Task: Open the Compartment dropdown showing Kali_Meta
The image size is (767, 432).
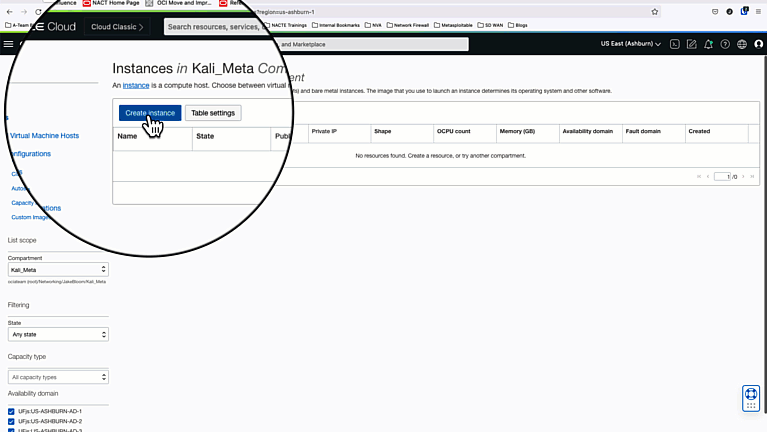Action: pos(58,270)
